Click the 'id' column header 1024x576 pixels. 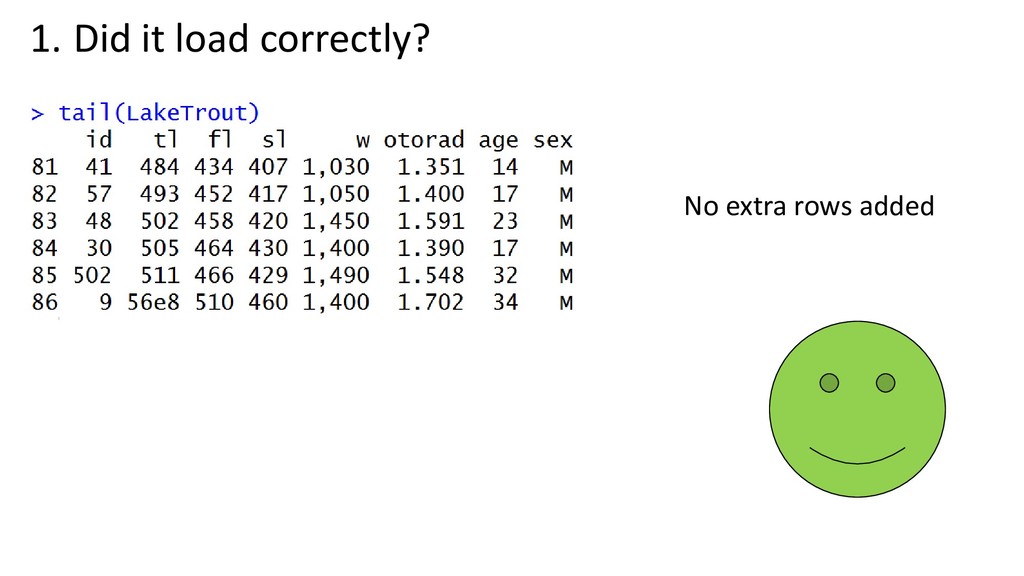(99, 139)
